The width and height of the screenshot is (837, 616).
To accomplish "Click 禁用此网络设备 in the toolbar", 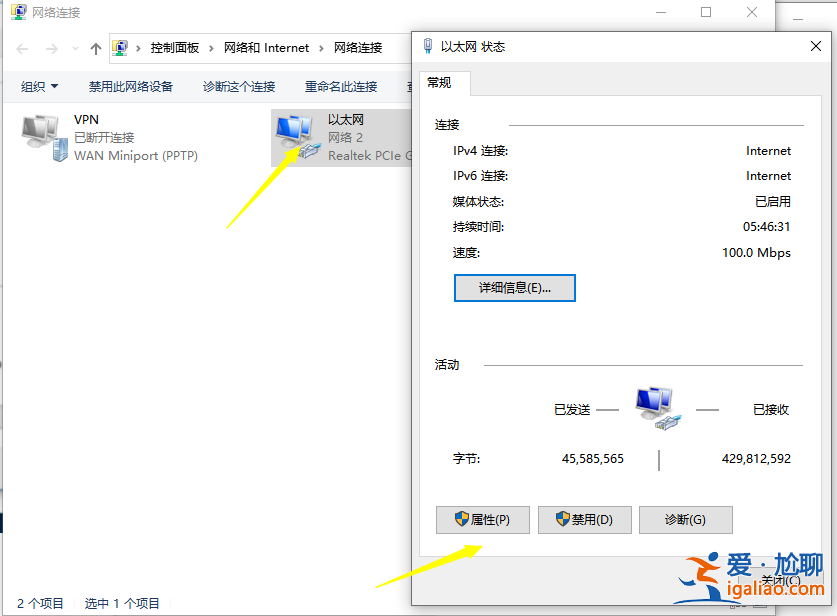I will pyautogui.click(x=131, y=86).
